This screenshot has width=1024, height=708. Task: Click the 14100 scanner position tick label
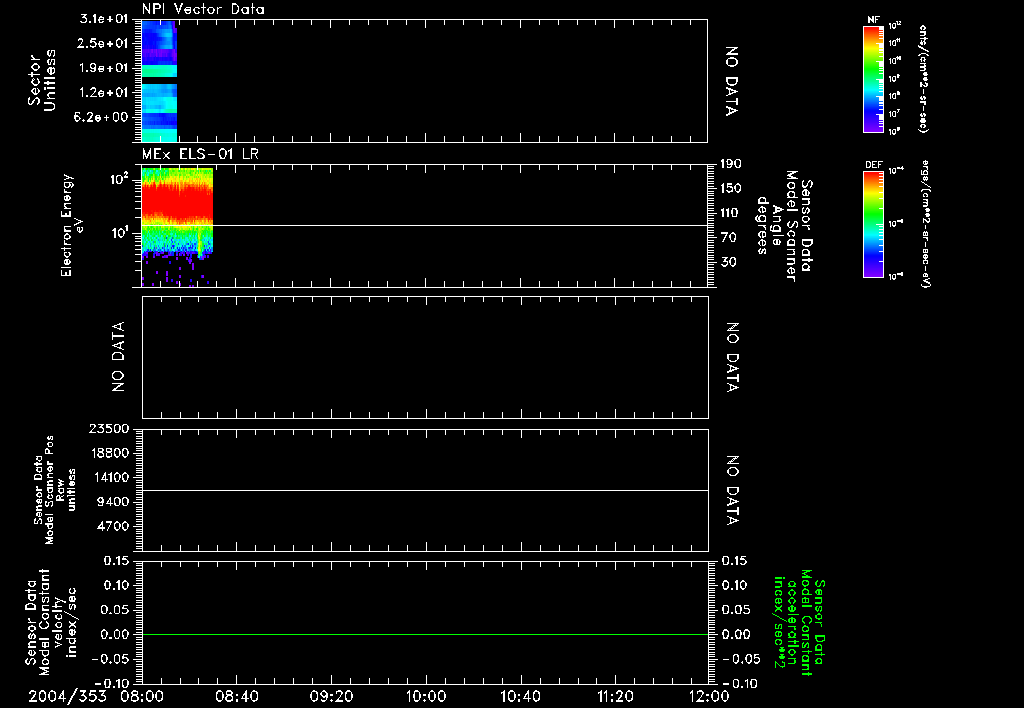[x=108, y=477]
